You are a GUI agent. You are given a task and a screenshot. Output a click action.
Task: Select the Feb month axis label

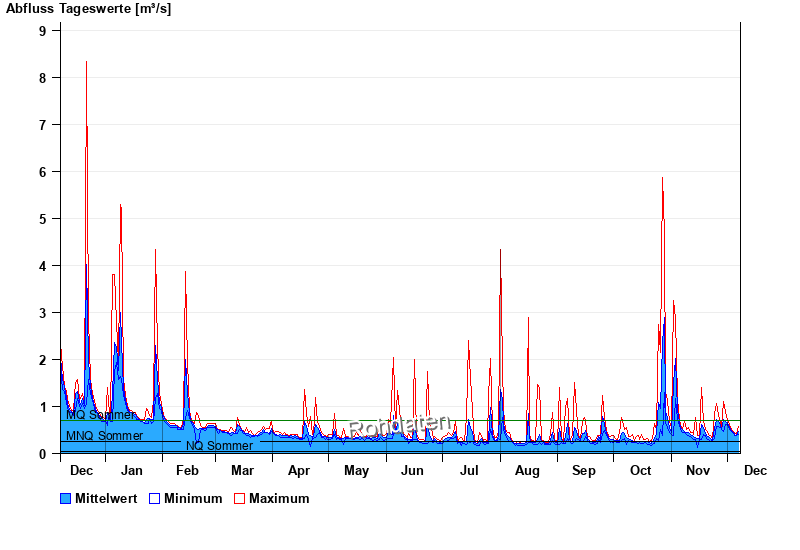point(187,470)
